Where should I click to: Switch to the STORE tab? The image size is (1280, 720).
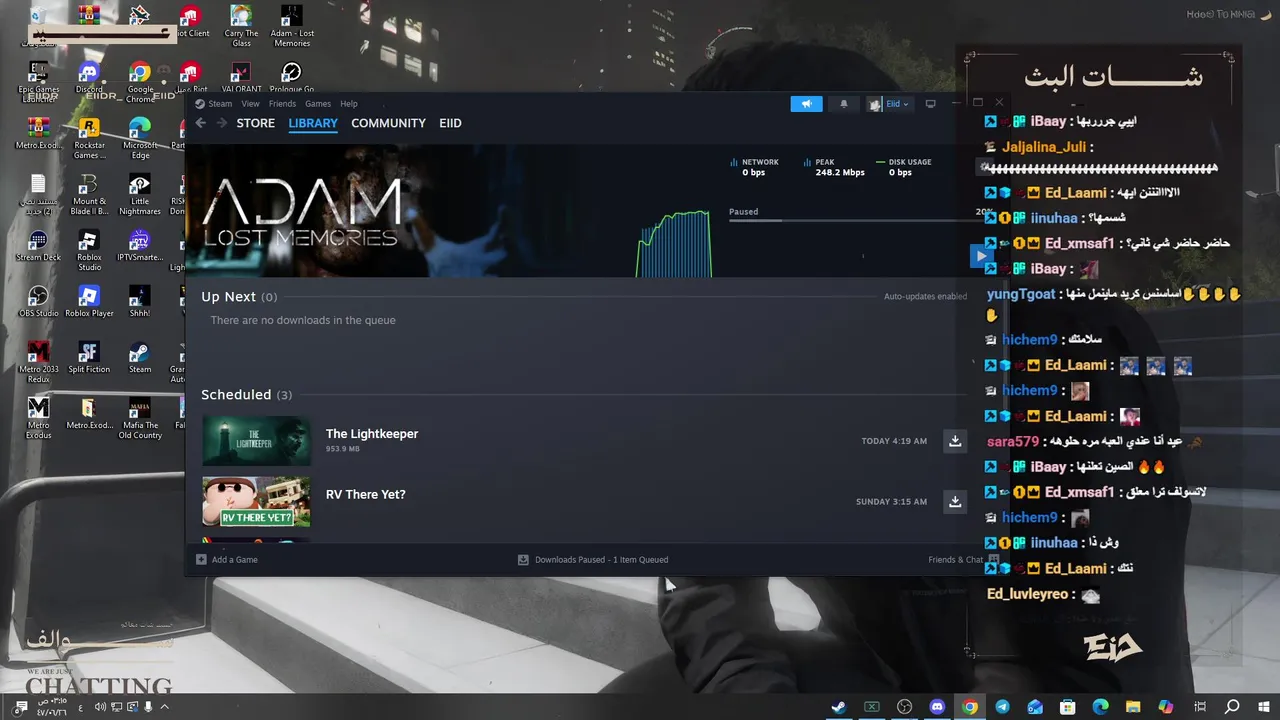tap(255, 123)
